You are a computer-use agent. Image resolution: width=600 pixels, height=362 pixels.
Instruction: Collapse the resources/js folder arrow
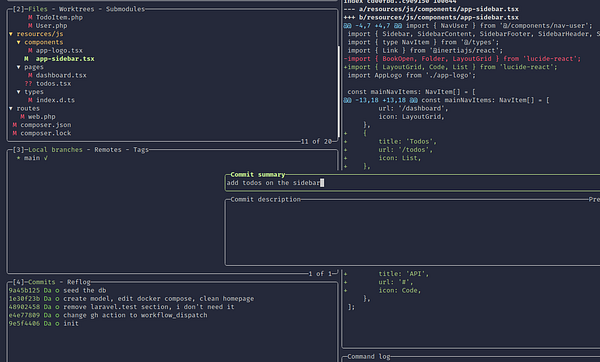pyautogui.click(x=11, y=34)
